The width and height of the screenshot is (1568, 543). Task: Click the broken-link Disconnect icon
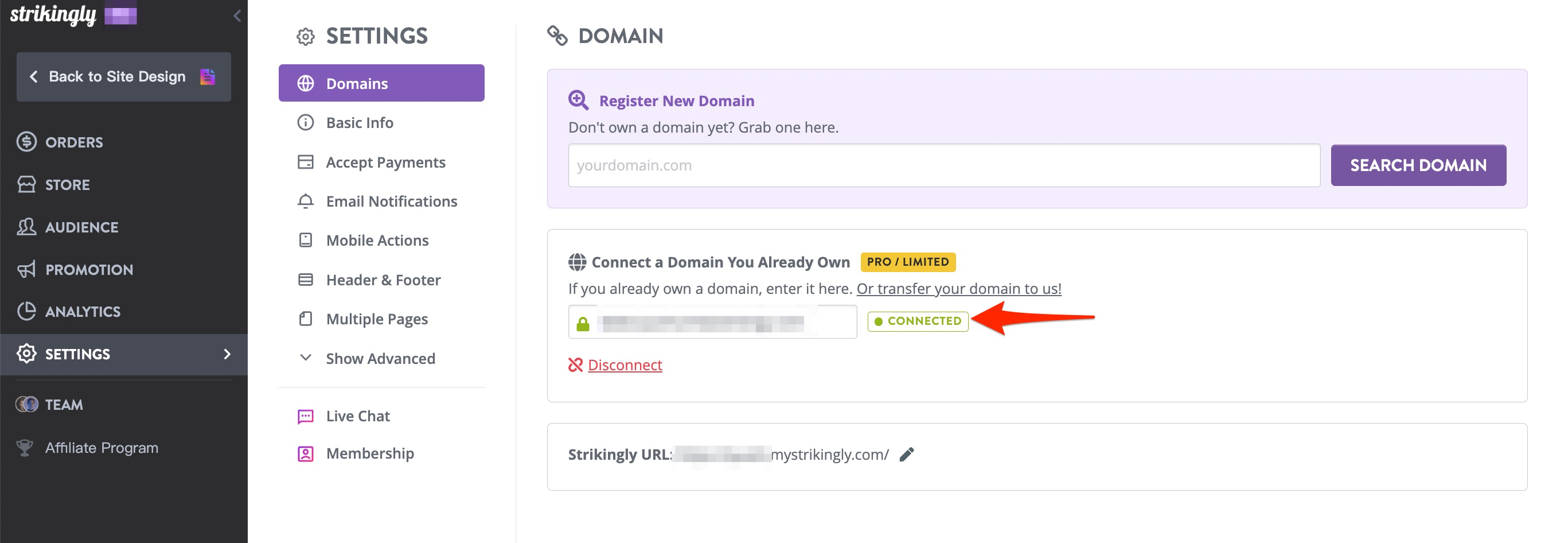point(575,364)
